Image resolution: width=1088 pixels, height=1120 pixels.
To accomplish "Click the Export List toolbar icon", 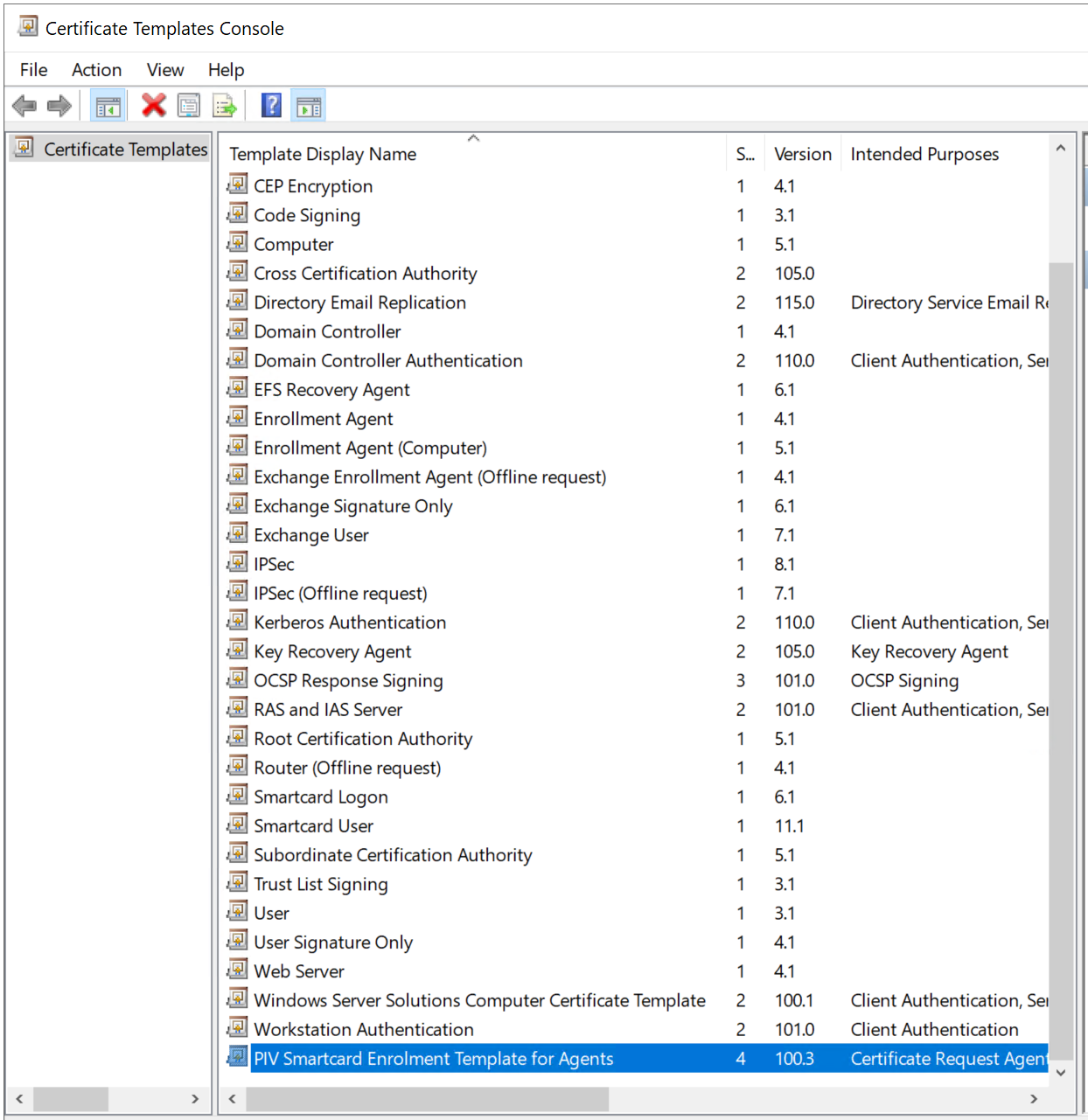I will coord(225,107).
